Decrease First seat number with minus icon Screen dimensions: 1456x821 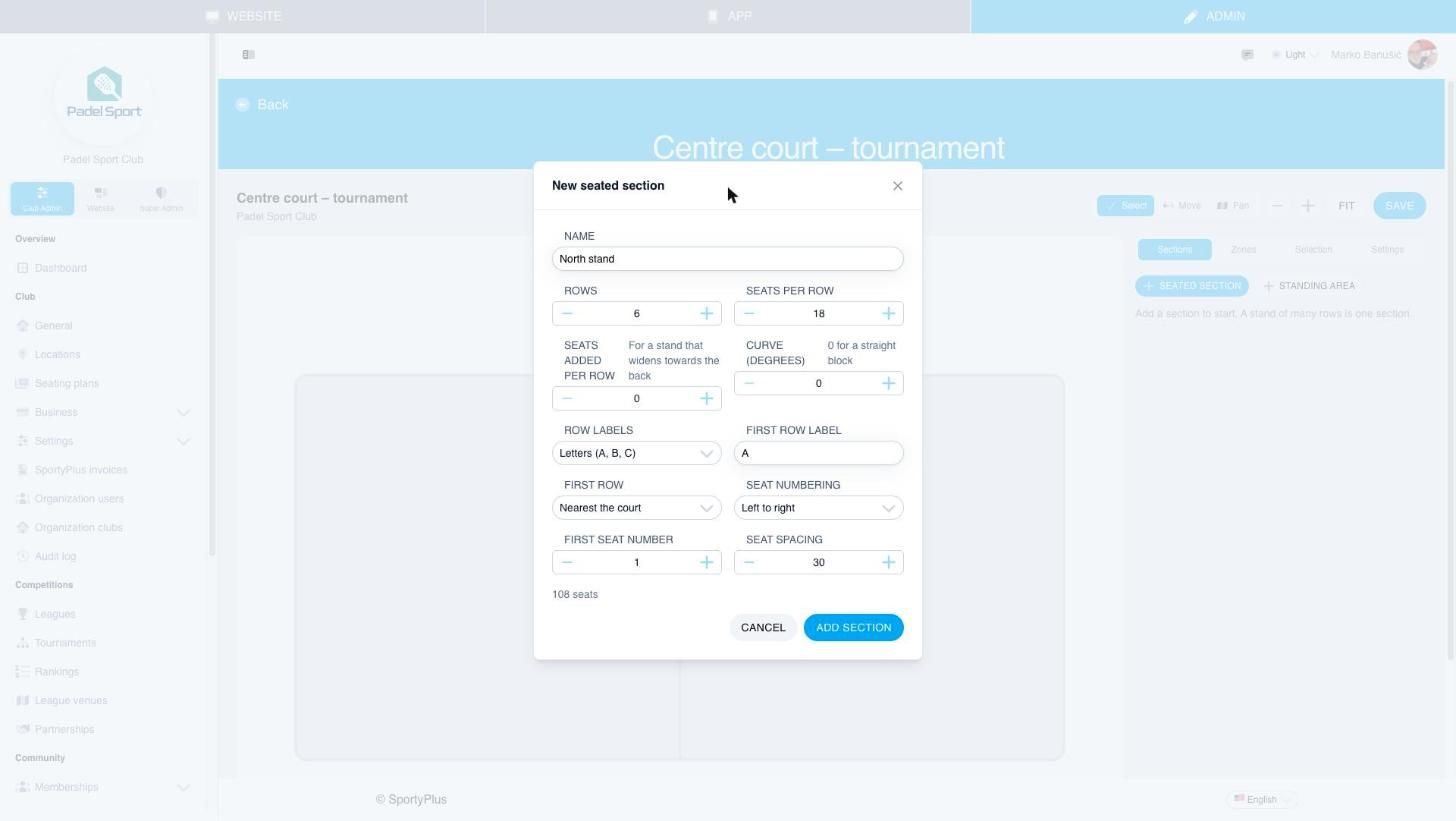(x=567, y=563)
